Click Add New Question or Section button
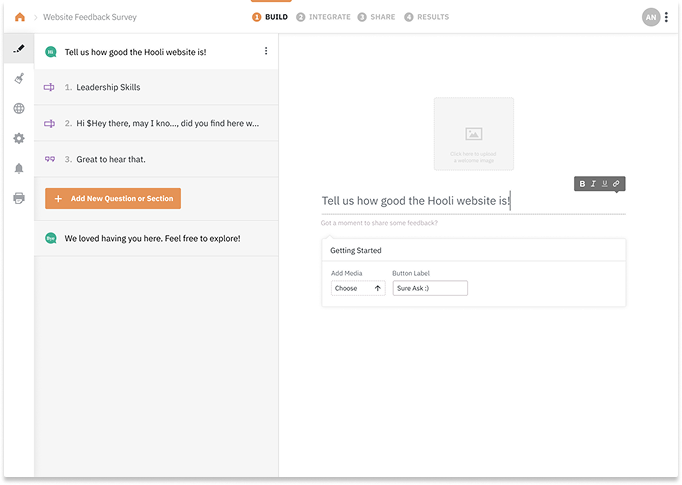Screen dimensions: 682x485 (113, 199)
